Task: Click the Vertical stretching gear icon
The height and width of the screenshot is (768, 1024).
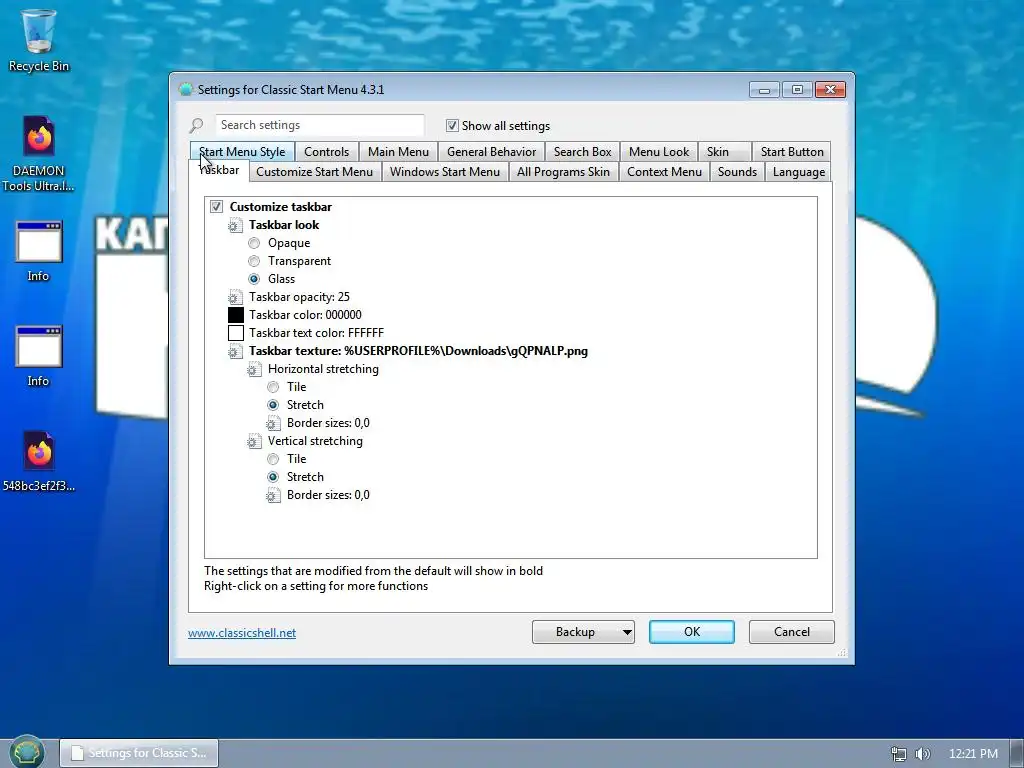Action: click(254, 441)
